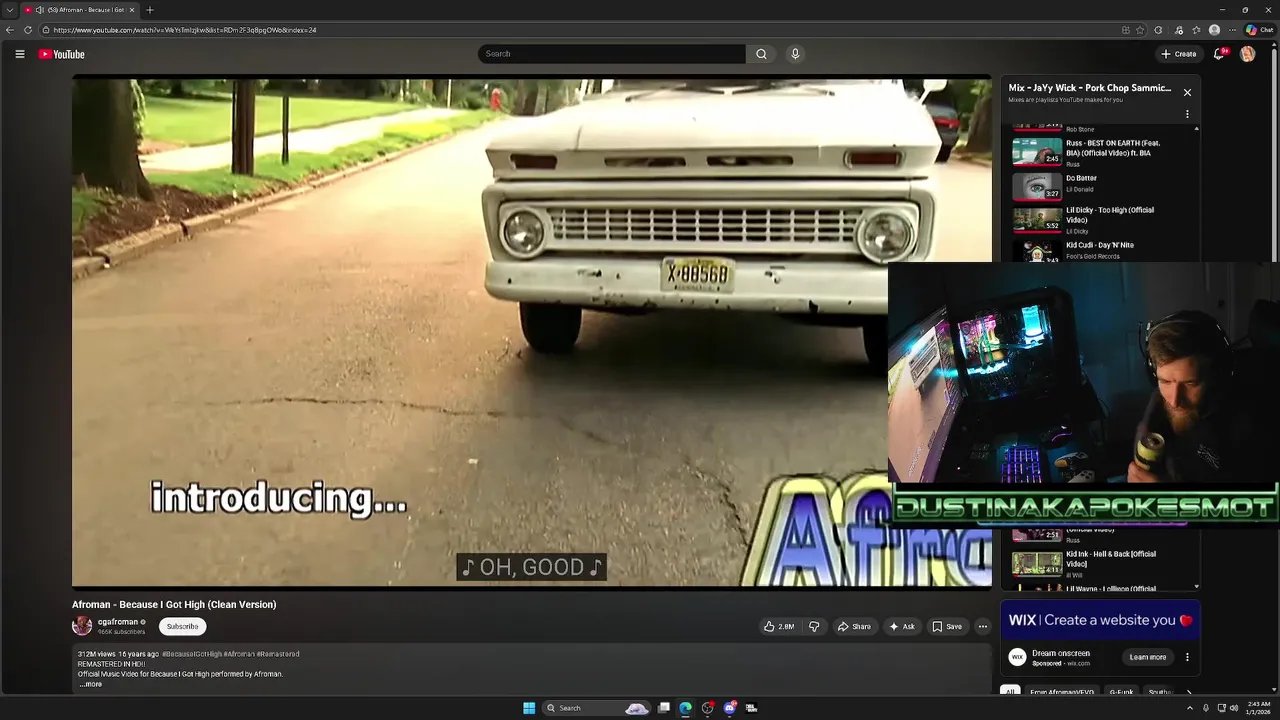Expand the description with ...more
Image resolution: width=1280 pixels, height=720 pixels.
pyautogui.click(x=91, y=684)
